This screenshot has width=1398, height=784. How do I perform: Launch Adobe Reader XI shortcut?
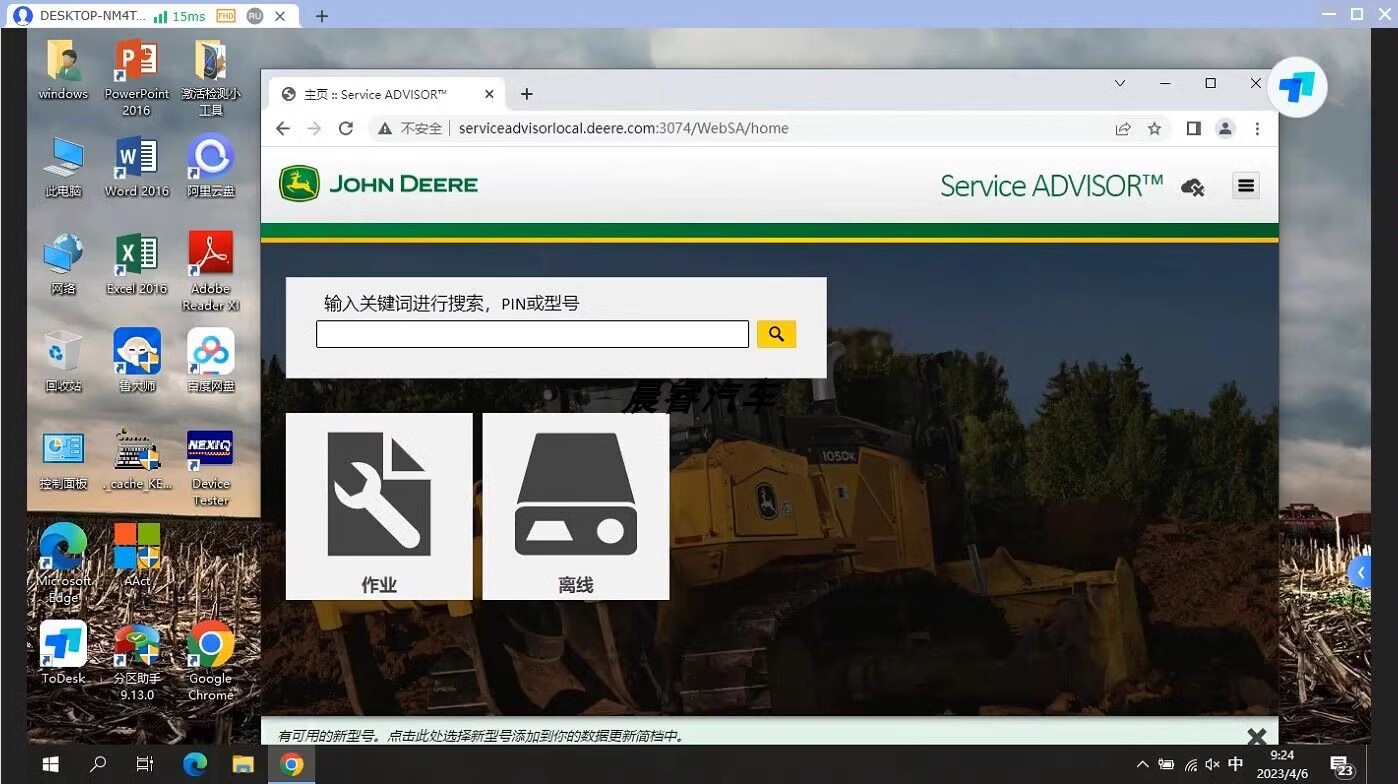(x=210, y=272)
